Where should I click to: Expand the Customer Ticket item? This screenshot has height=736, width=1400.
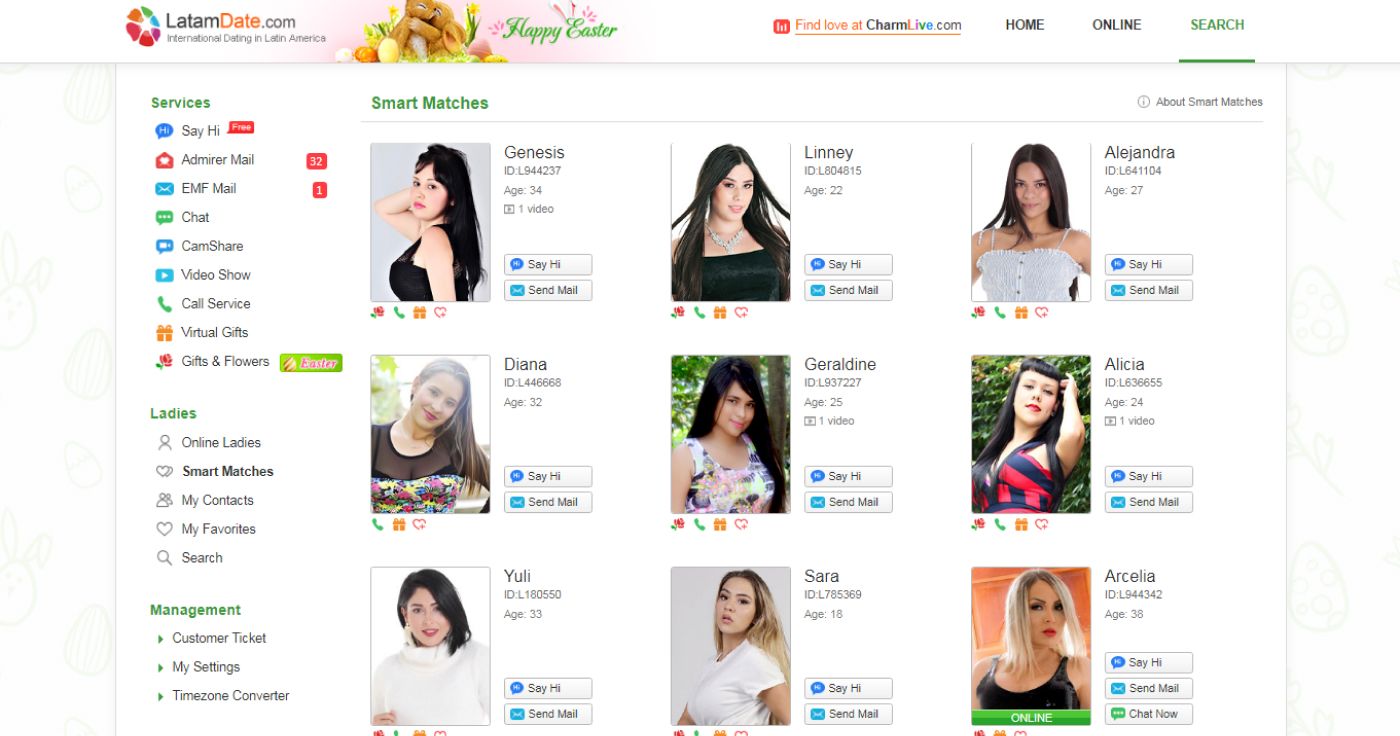219,638
